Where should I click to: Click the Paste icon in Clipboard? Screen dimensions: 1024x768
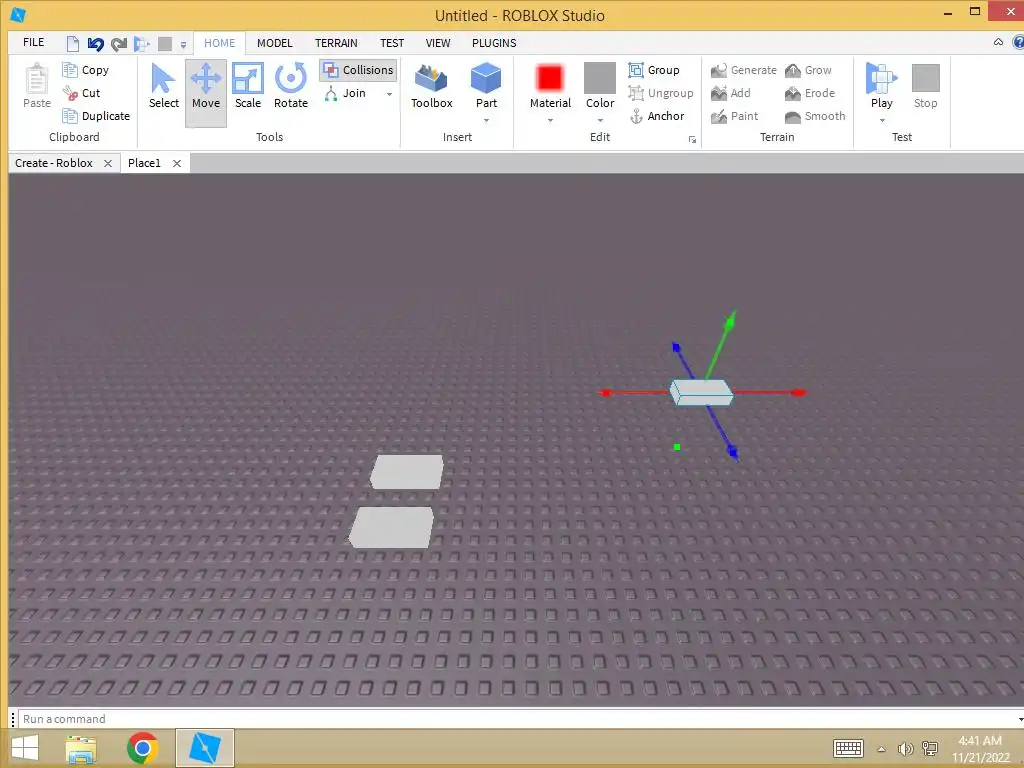pyautogui.click(x=37, y=80)
